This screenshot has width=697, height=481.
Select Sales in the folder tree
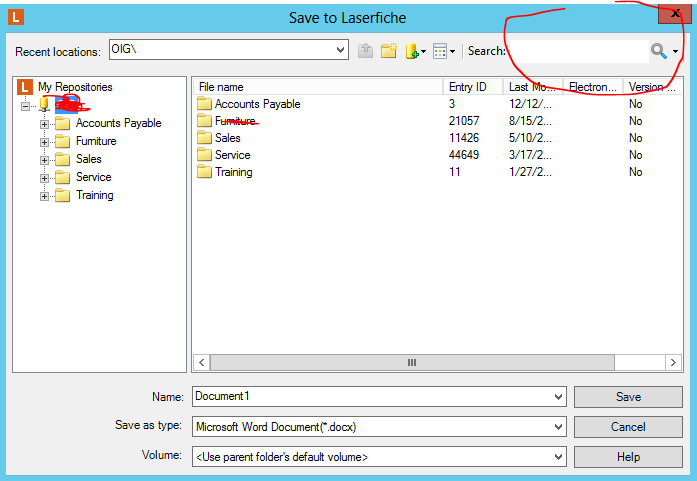point(89,159)
